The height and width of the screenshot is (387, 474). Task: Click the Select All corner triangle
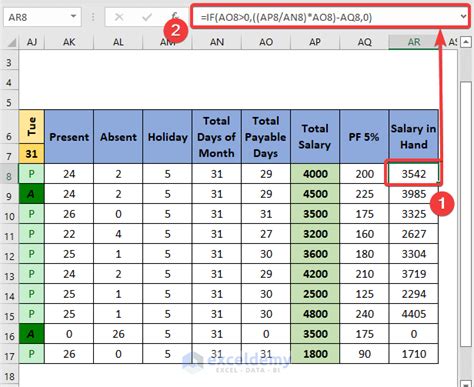[x=12, y=42]
